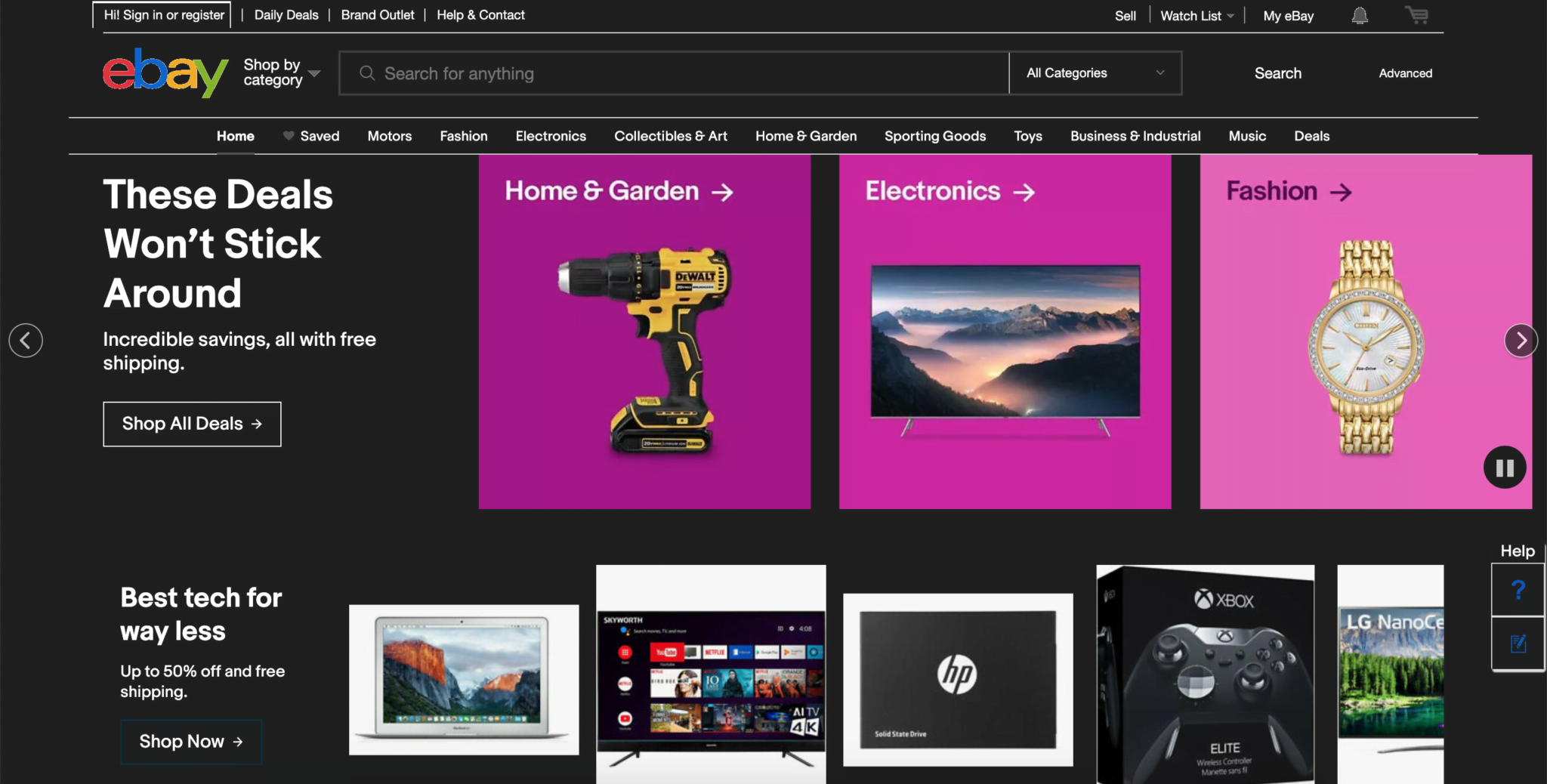Switch to the Electronics tab
Image resolution: width=1547 pixels, height=784 pixels.
click(551, 136)
